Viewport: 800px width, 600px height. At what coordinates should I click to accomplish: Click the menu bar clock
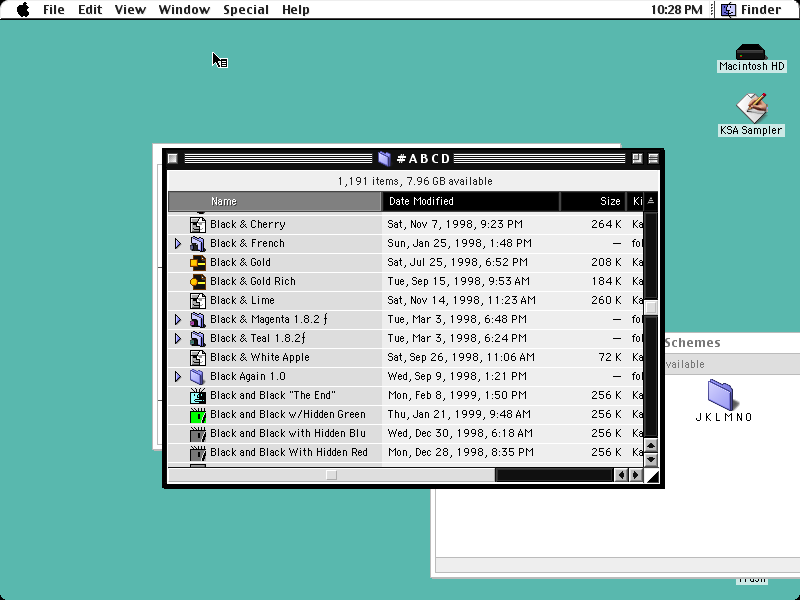tap(677, 10)
